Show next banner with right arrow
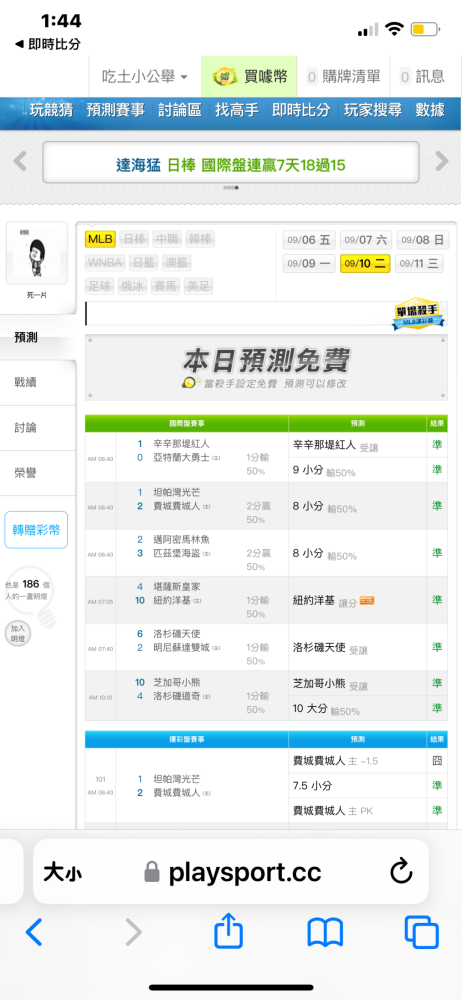 442,161
